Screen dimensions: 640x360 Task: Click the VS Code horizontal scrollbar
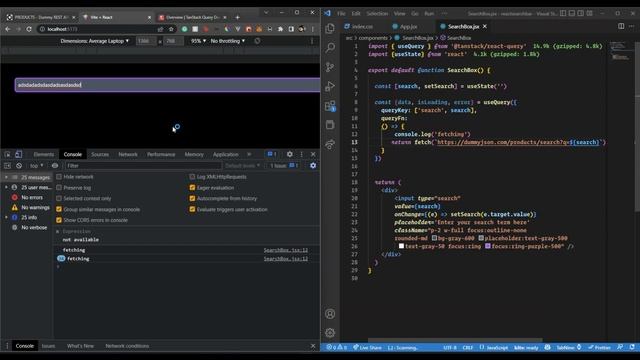tap(455, 340)
